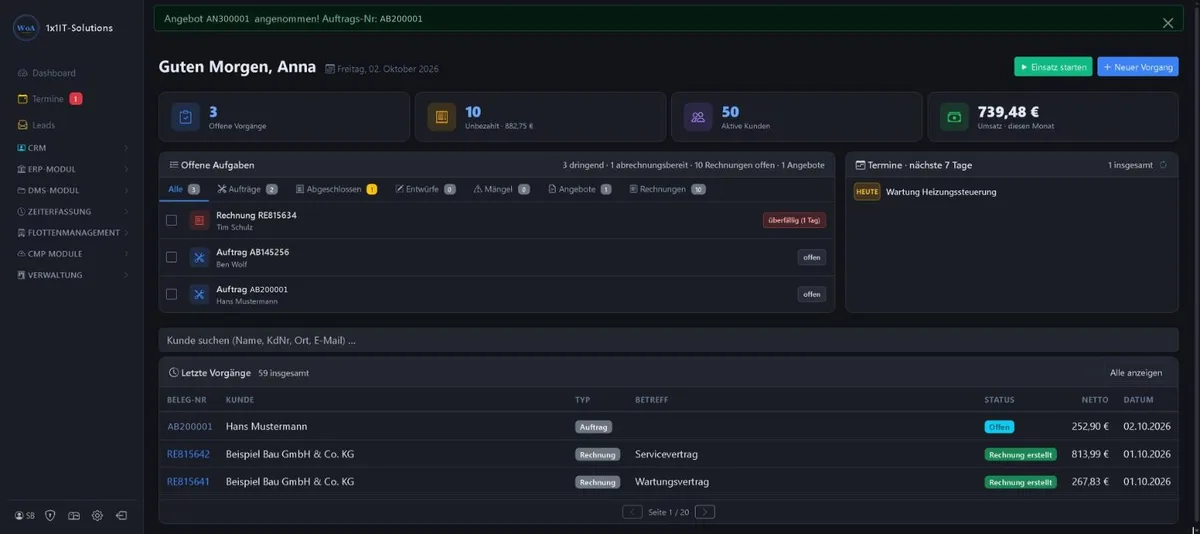1200x534 pixels.
Task: Refresh Termine panel via circular arrow icon
Action: (1163, 165)
